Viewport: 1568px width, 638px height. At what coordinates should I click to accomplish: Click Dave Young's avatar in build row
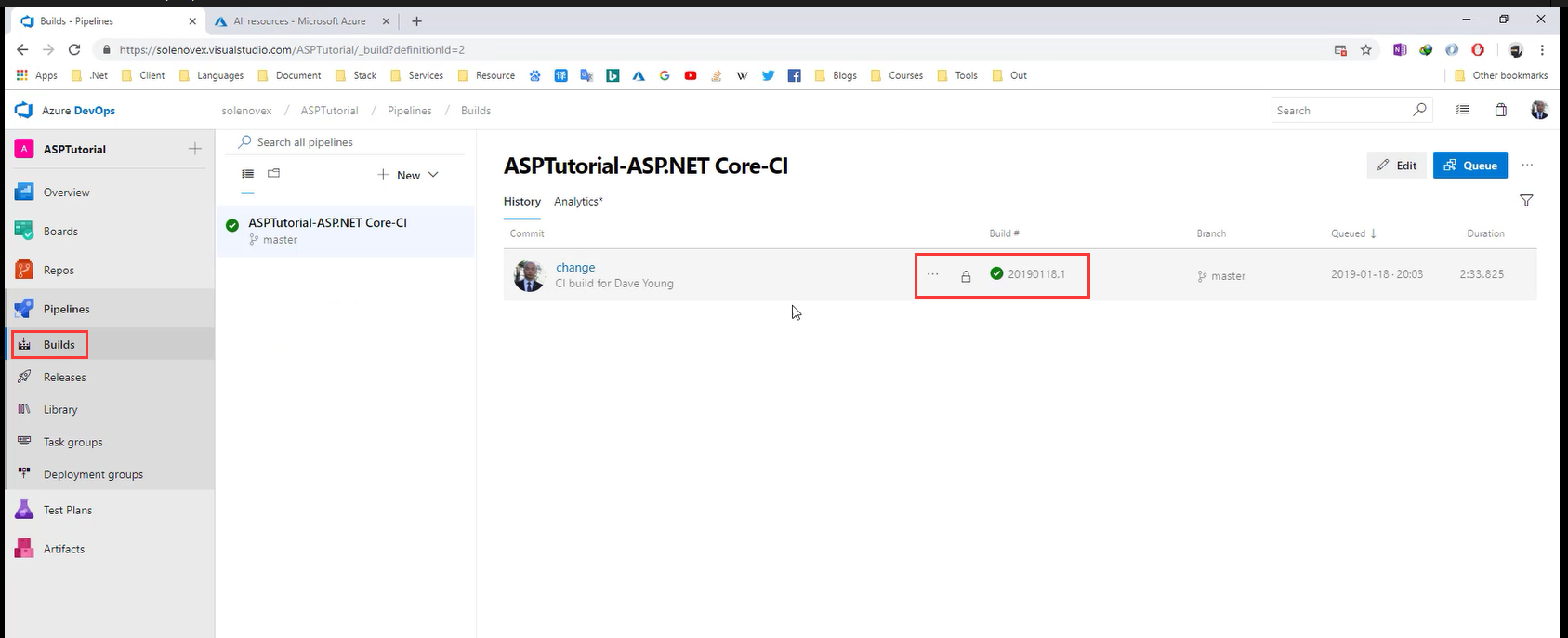point(529,275)
